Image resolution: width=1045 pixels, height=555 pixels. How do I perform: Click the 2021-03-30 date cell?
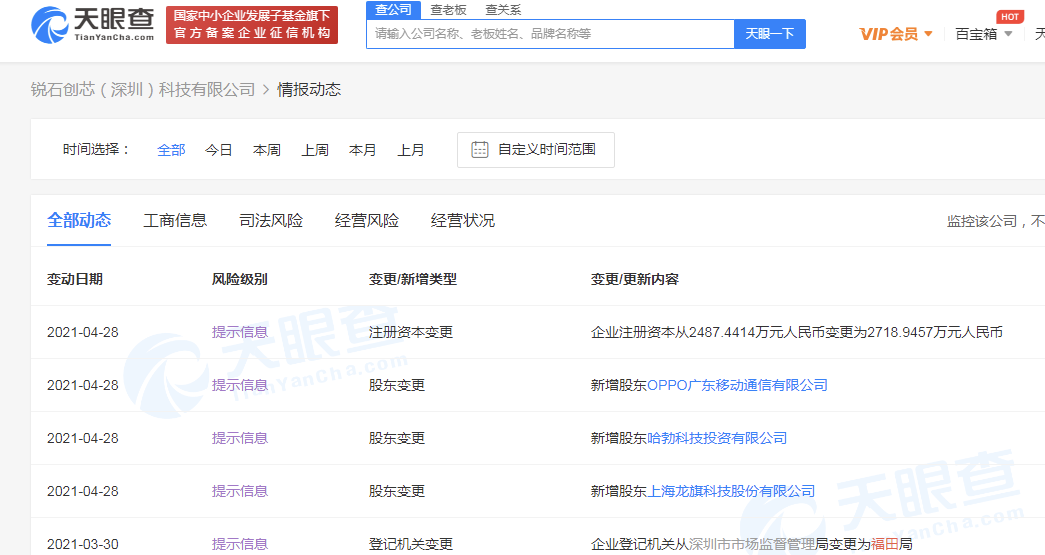click(83, 544)
